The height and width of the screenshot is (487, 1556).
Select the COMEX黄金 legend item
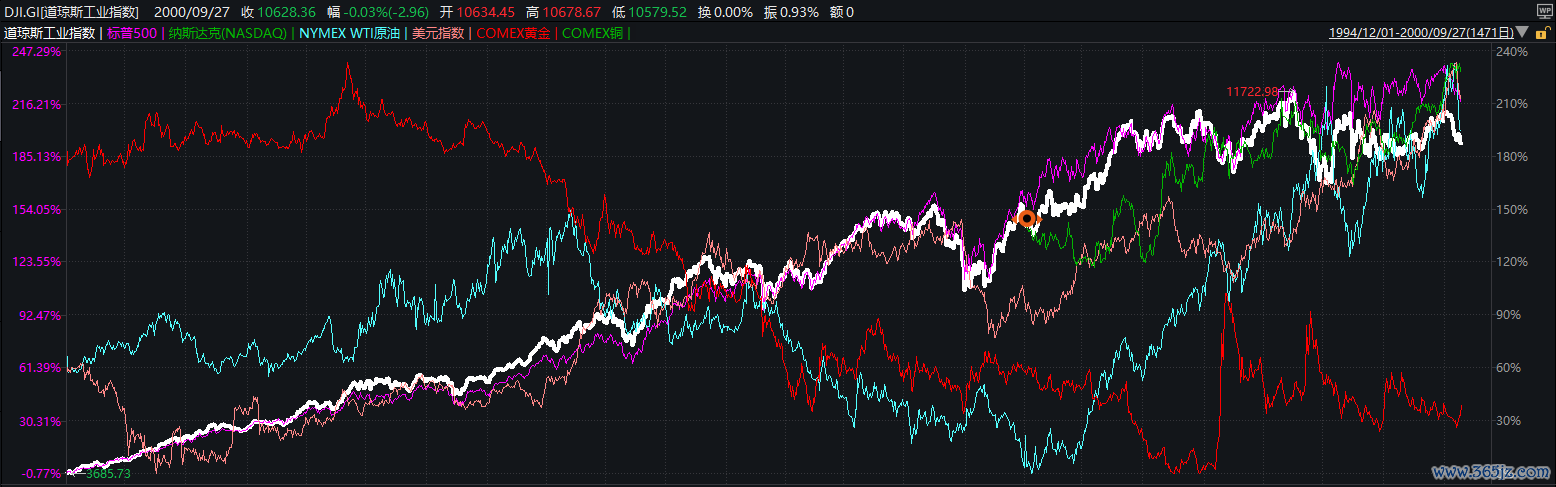[515, 32]
